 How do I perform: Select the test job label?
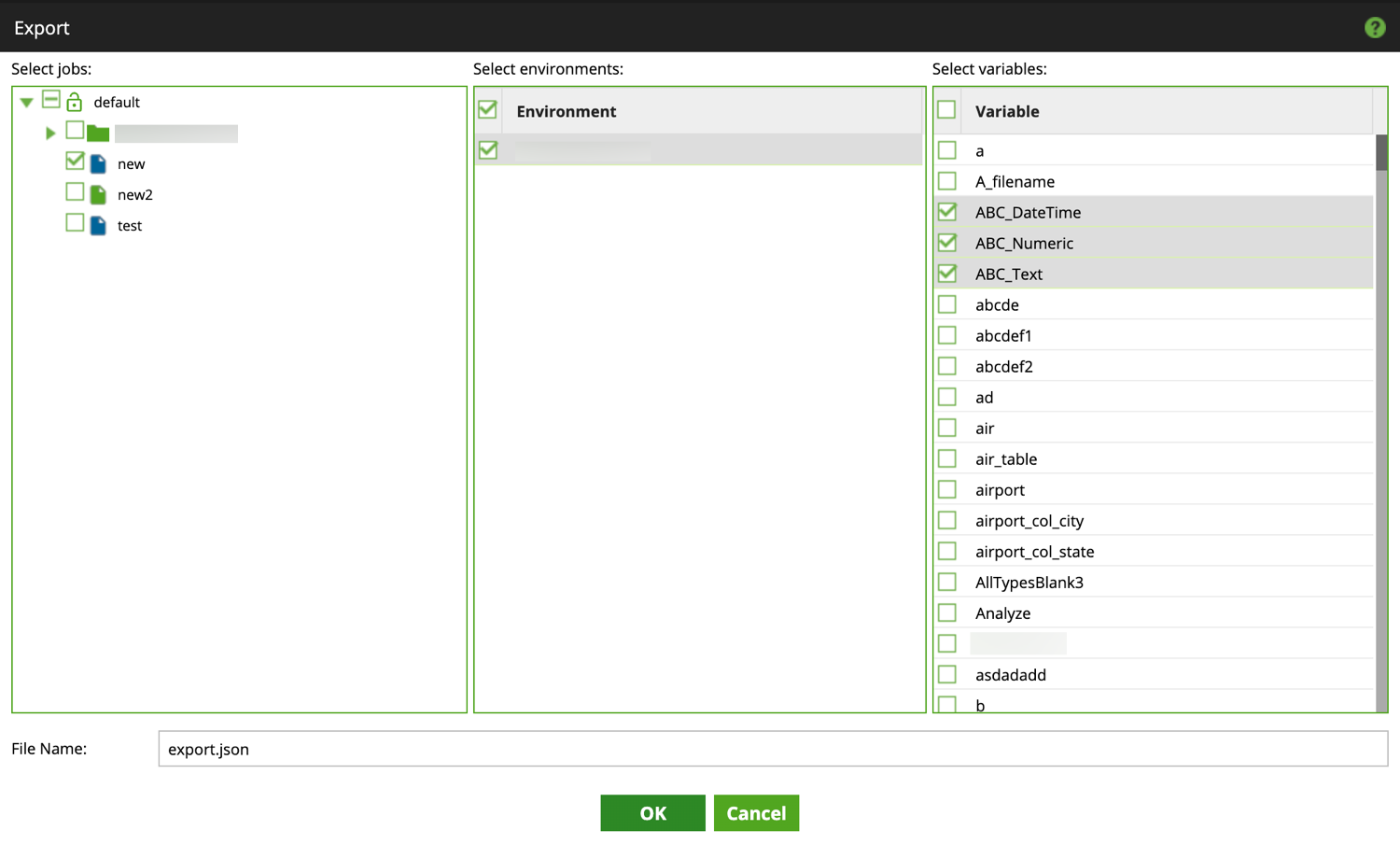[x=130, y=226]
